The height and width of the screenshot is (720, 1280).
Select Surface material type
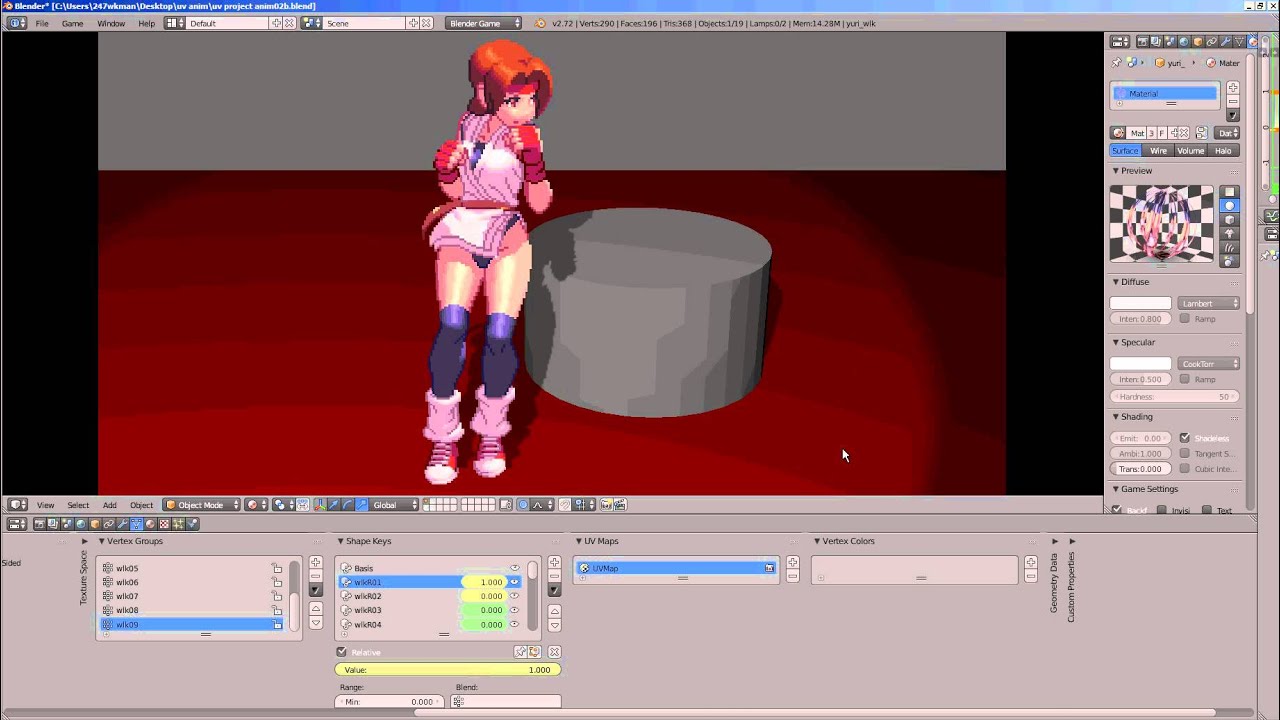click(1125, 150)
